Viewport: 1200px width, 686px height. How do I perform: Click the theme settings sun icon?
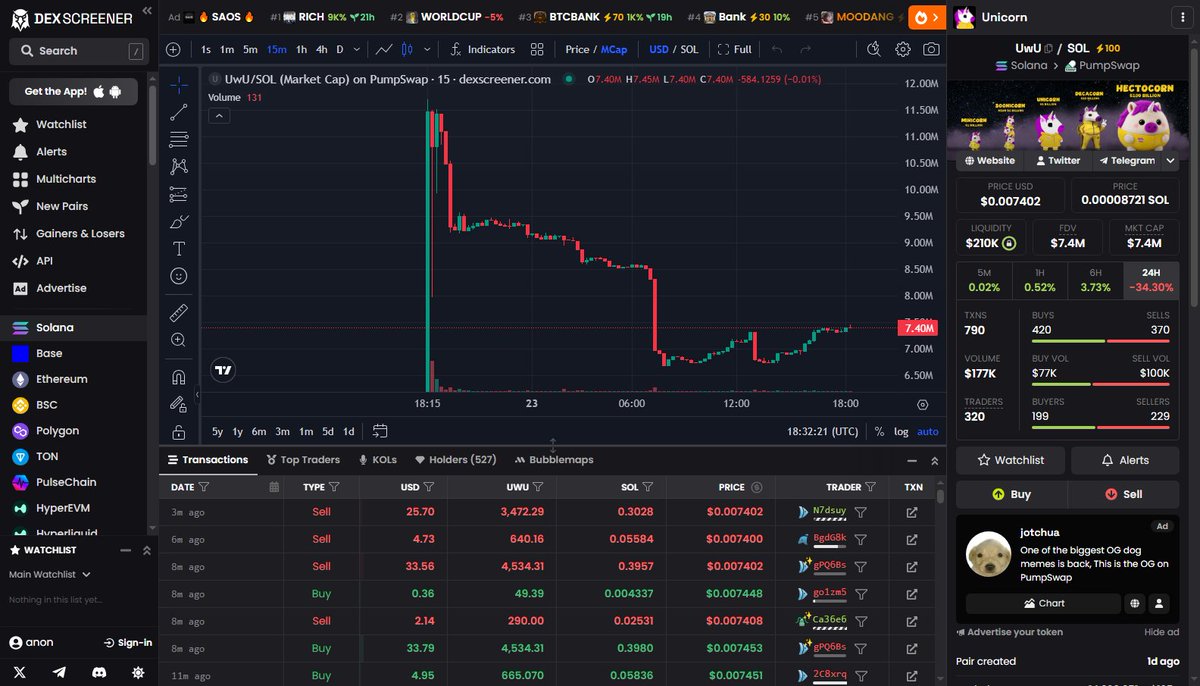137,673
